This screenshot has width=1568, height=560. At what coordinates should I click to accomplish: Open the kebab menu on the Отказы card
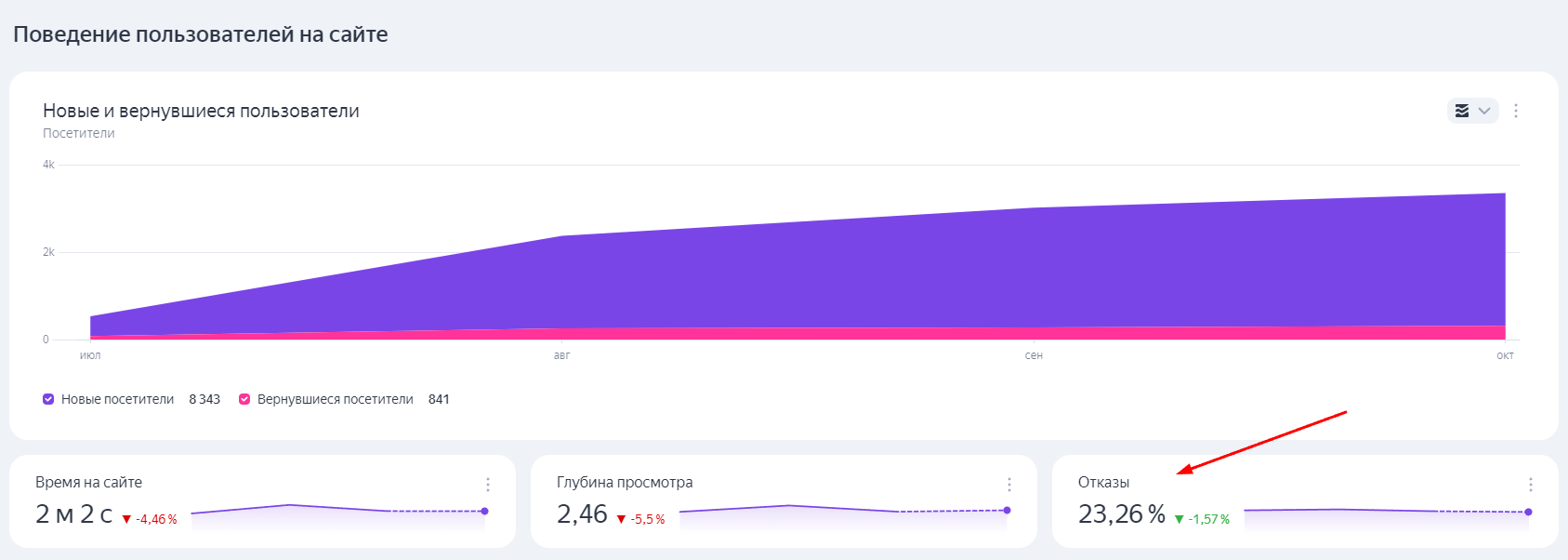pyautogui.click(x=1530, y=484)
